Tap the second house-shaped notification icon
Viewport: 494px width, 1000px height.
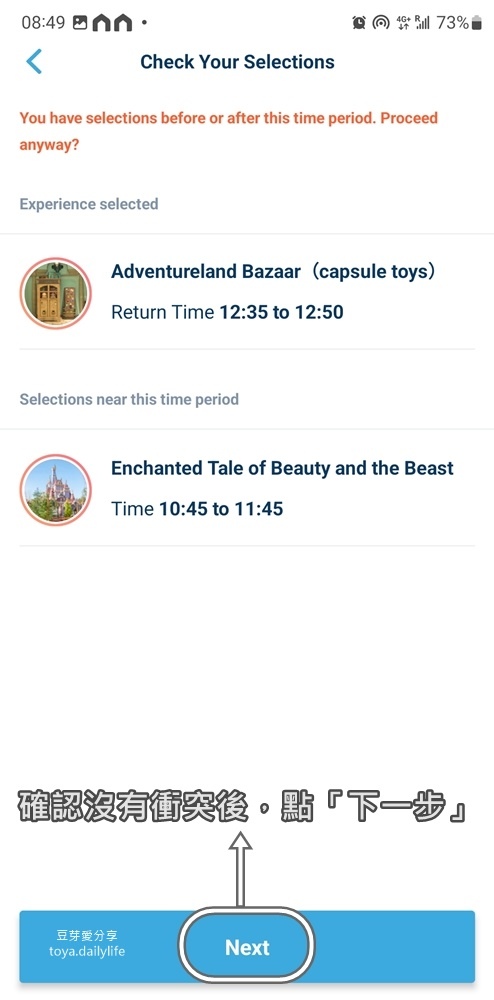(x=122, y=23)
